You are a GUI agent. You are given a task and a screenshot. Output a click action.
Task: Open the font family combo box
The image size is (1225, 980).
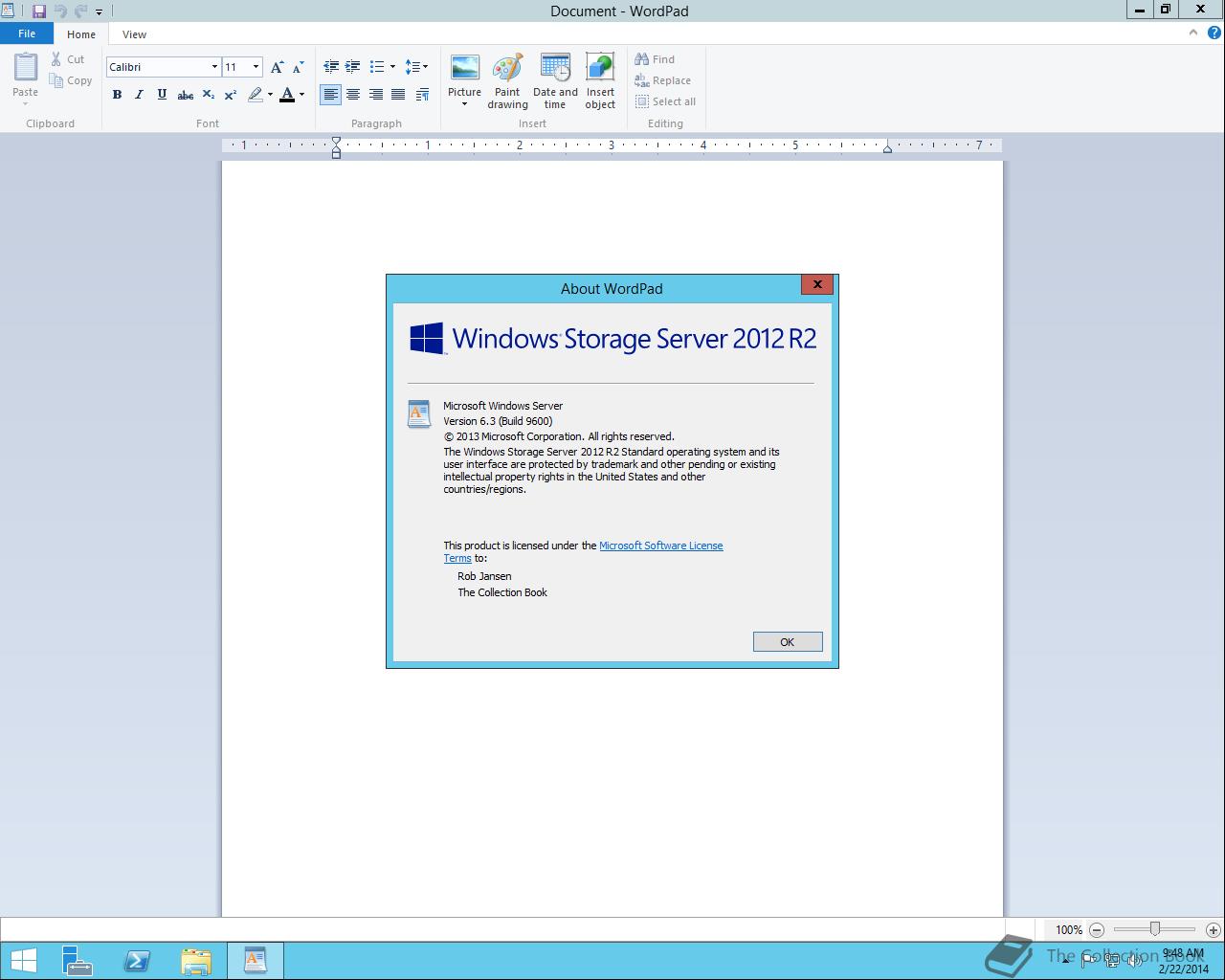click(x=164, y=67)
